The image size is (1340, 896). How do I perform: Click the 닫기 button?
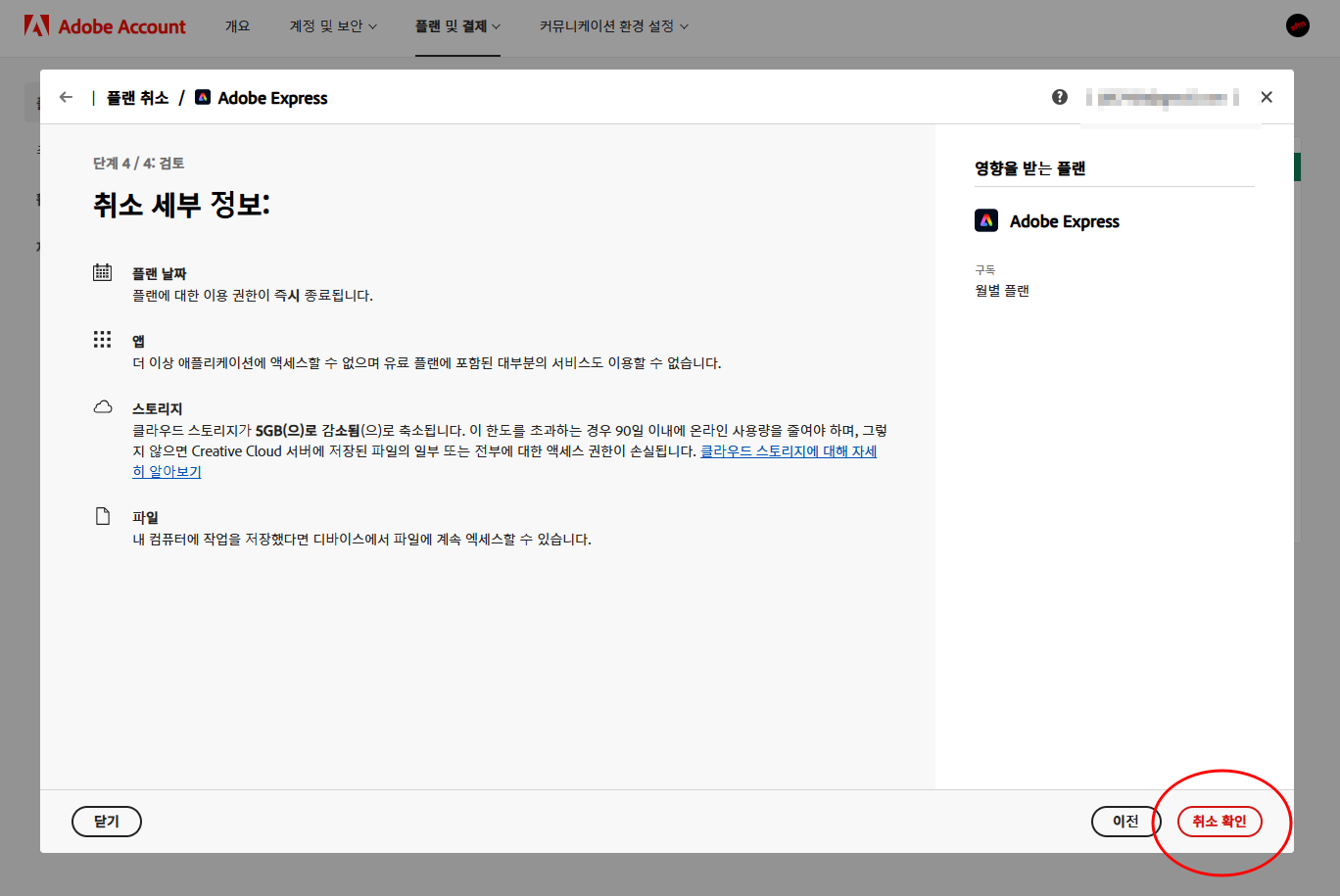coord(107,822)
